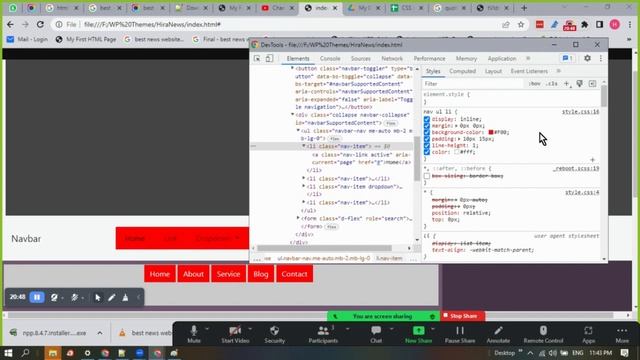Open Apps in Zoom toolbar
The height and width of the screenshot is (360, 640).
pyautogui.click(x=588, y=334)
